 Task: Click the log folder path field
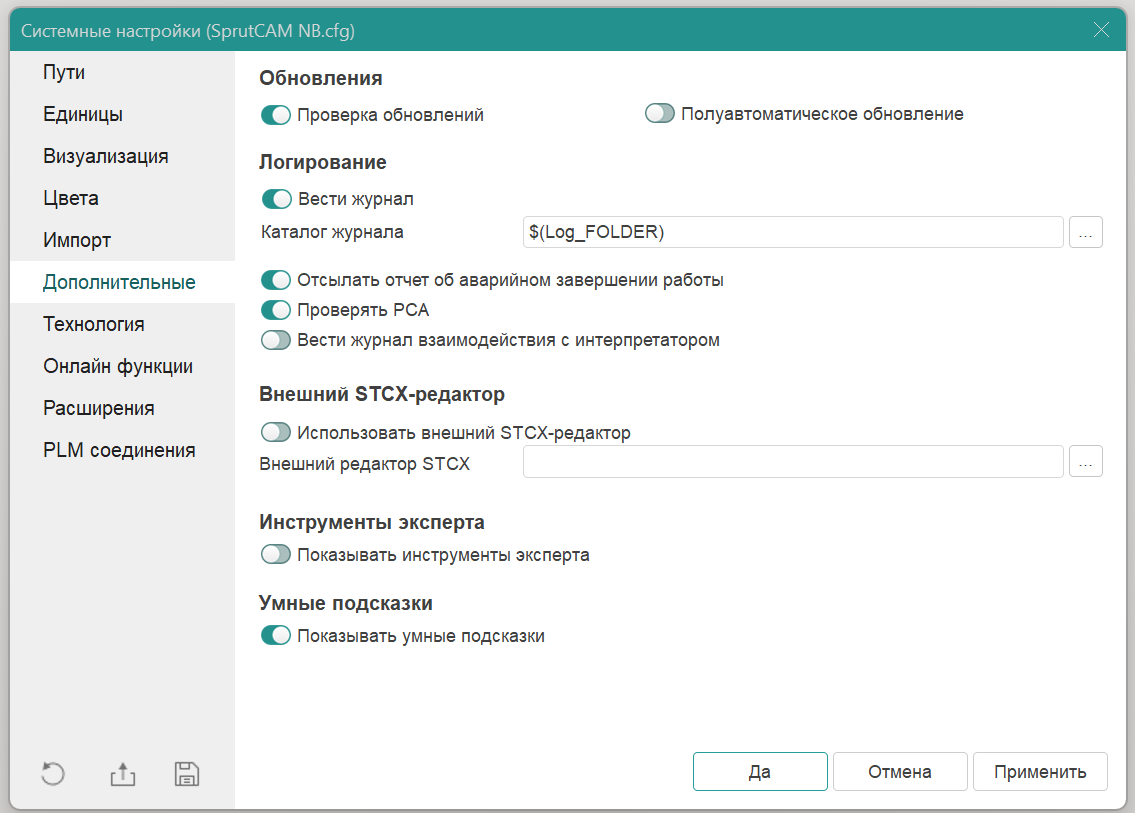tap(792, 232)
